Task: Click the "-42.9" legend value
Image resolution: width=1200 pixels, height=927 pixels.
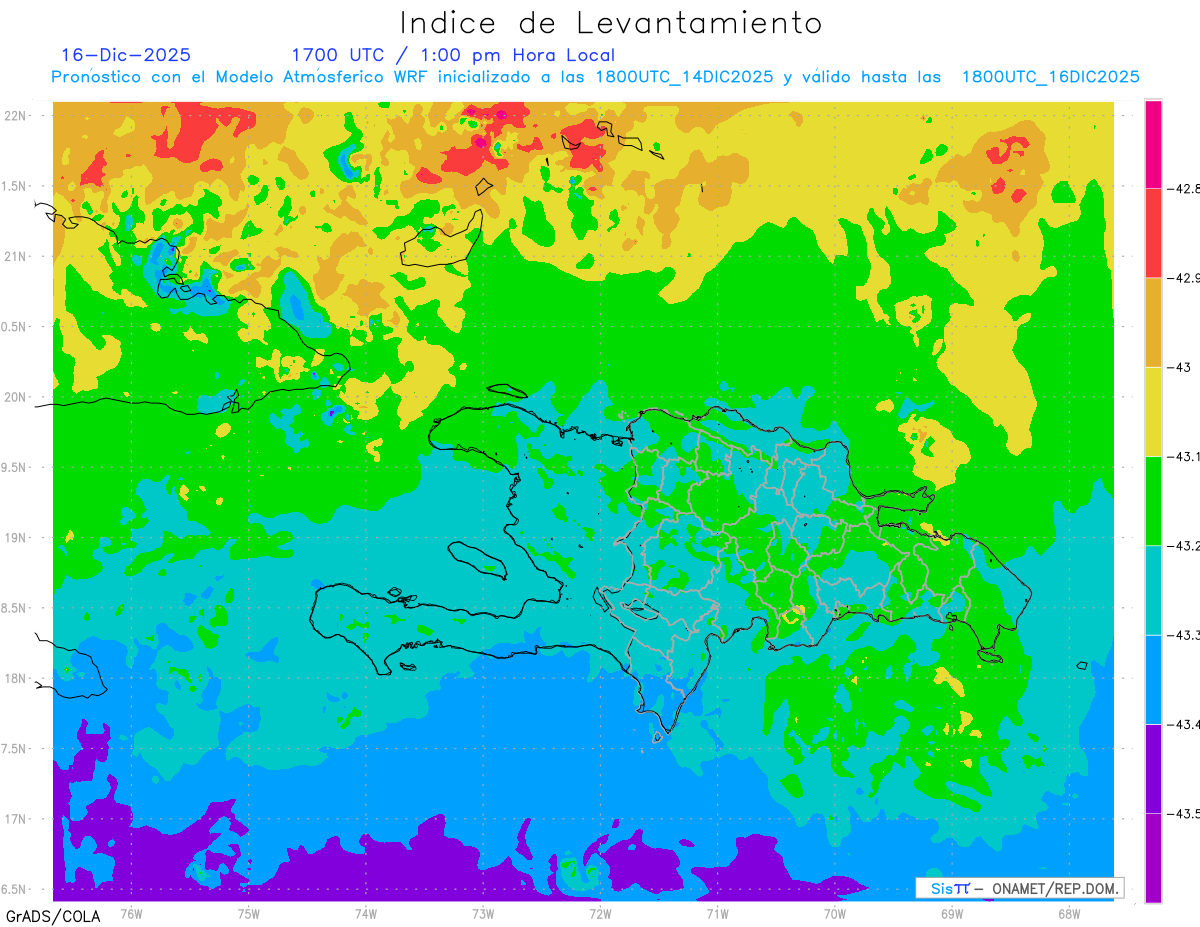Action: (x=1183, y=278)
